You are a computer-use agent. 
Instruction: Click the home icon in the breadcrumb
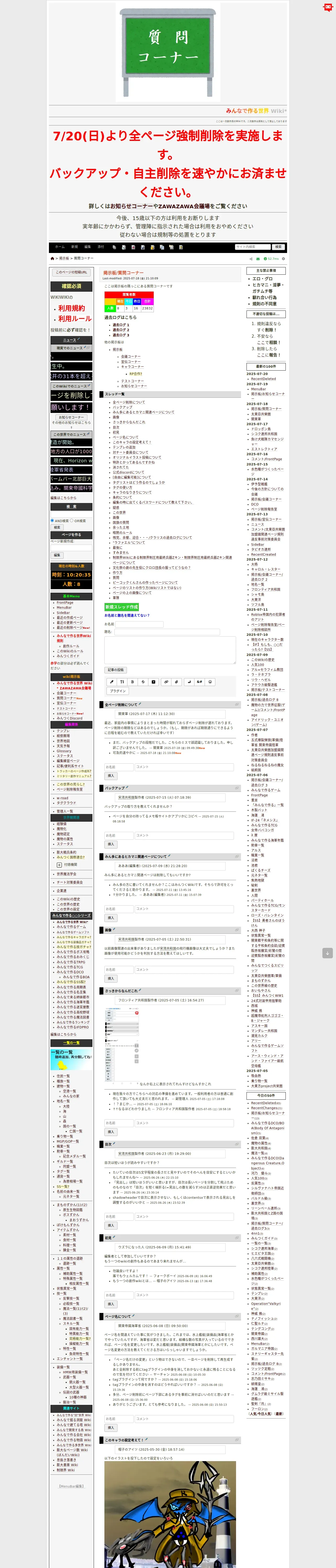click(52, 258)
